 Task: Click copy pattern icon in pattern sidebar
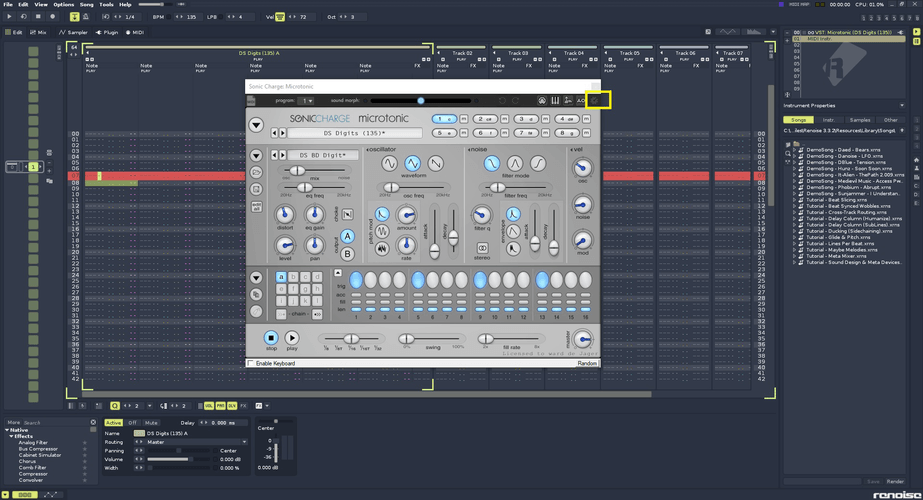point(256,294)
